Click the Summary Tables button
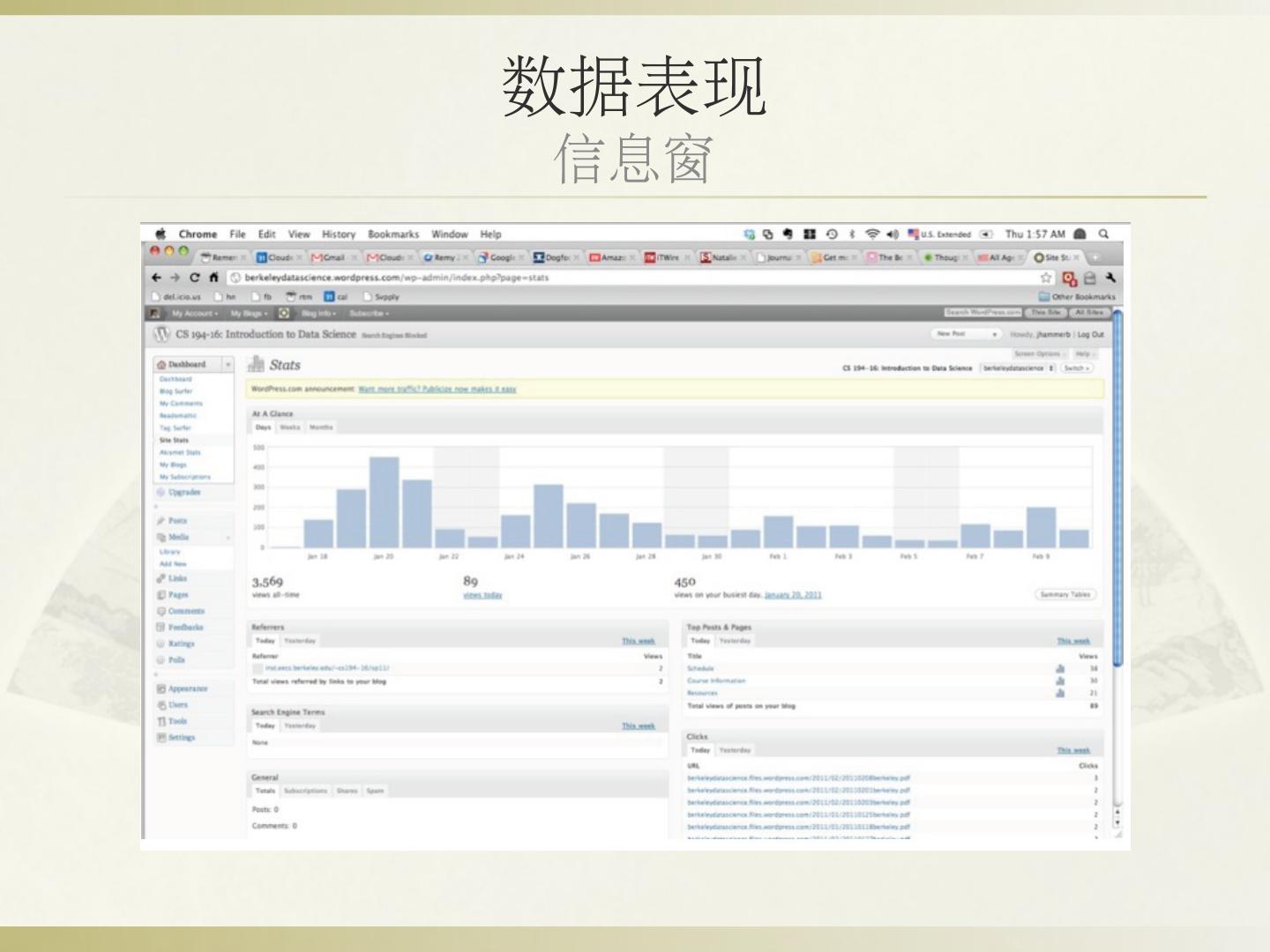 1065,594
